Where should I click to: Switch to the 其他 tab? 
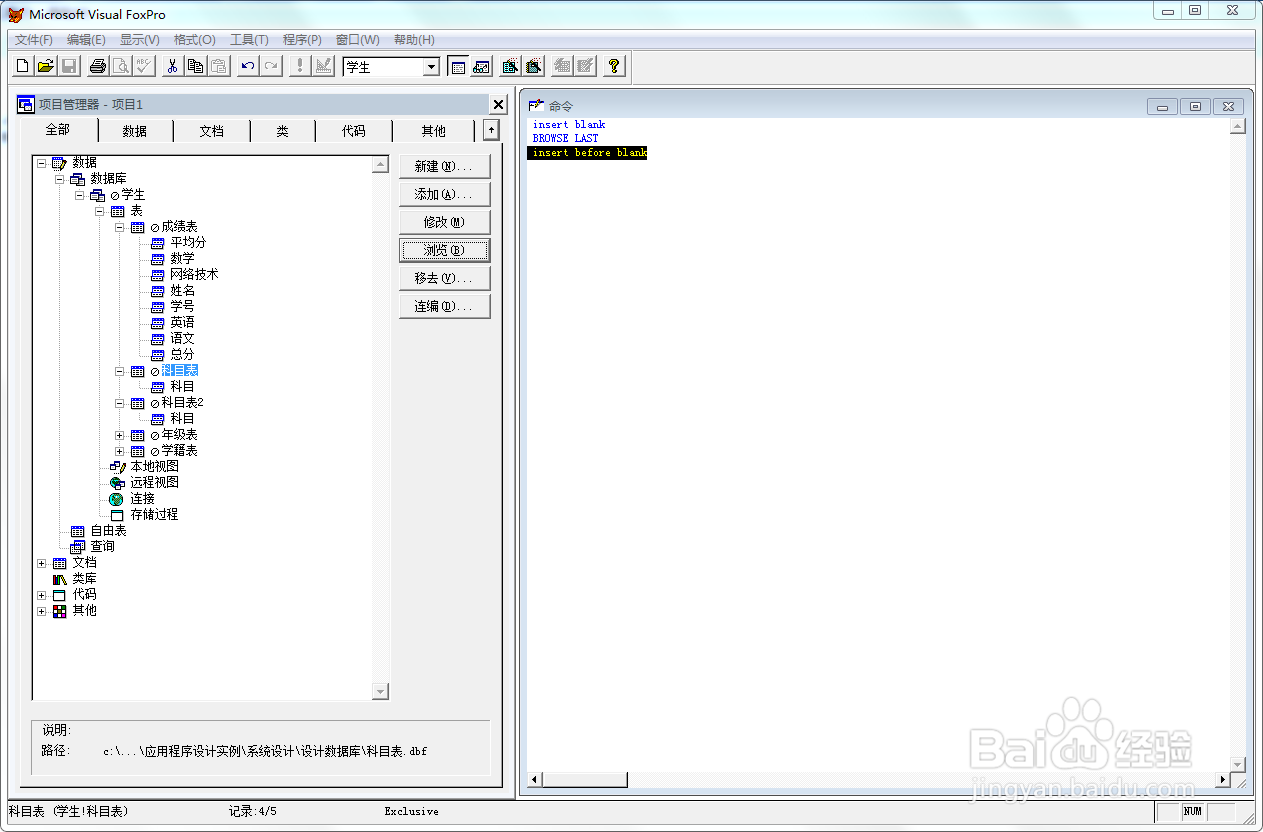[433, 131]
